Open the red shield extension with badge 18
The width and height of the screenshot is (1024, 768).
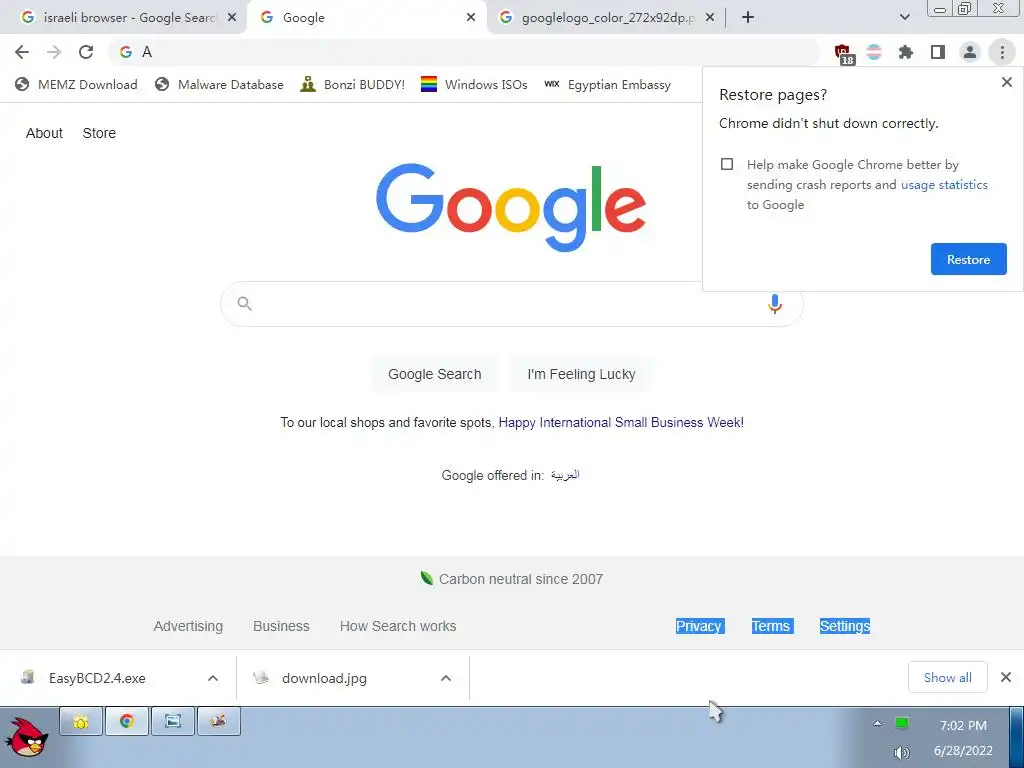(x=843, y=54)
